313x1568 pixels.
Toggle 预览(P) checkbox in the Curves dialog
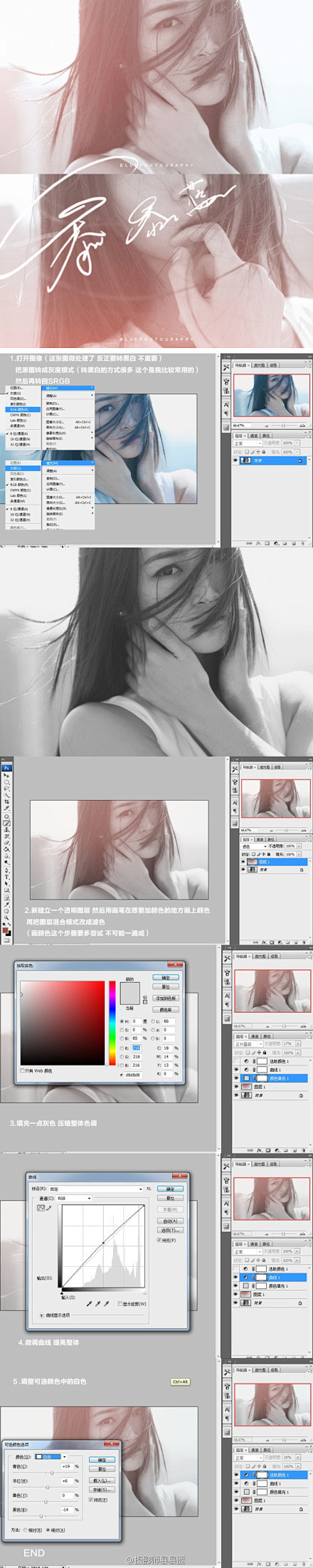(x=159, y=1240)
